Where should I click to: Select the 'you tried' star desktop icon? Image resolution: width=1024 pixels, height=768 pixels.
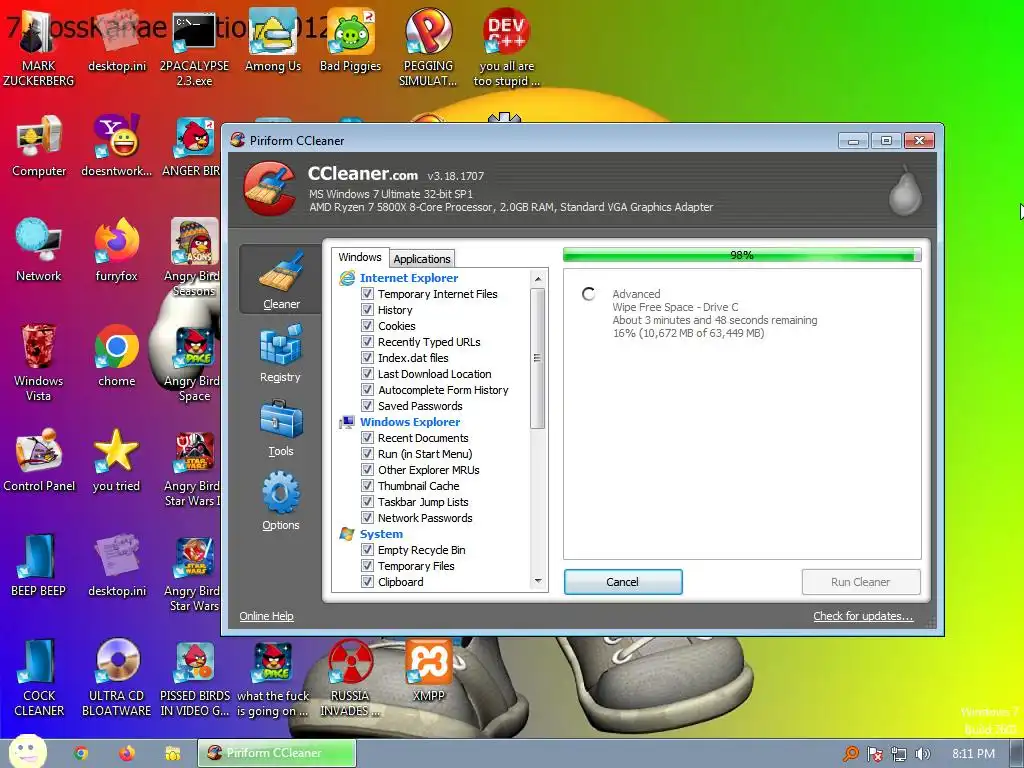[x=117, y=461]
